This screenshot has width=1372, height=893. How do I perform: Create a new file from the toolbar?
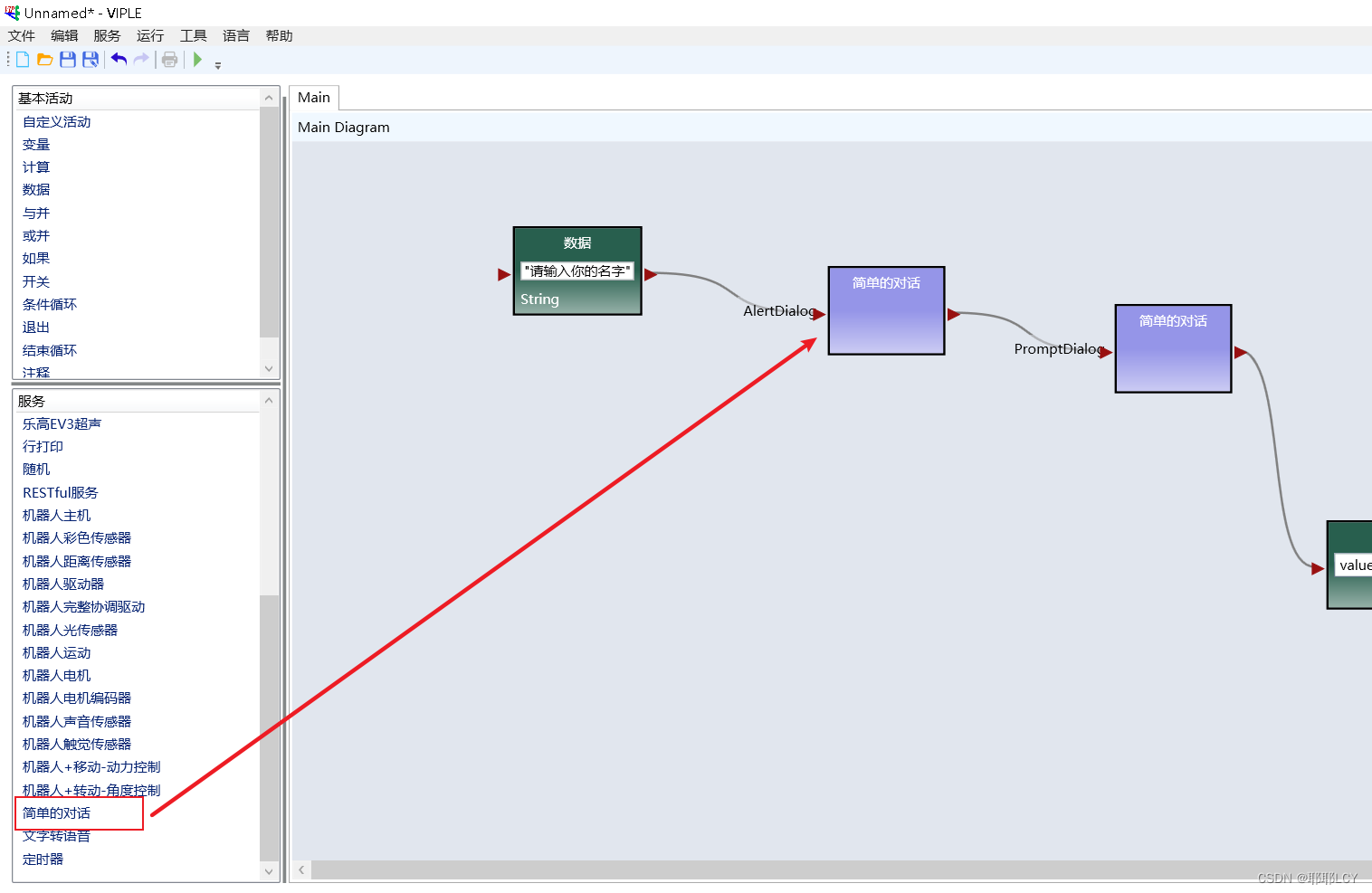pos(23,60)
